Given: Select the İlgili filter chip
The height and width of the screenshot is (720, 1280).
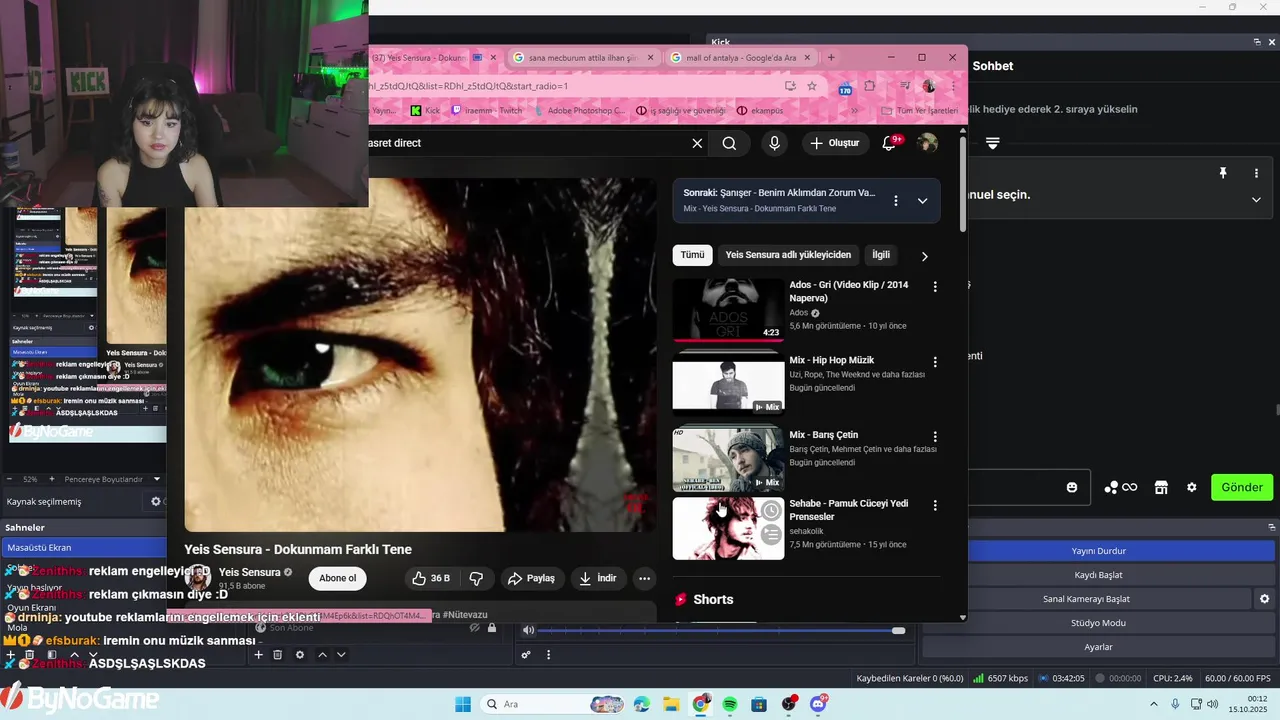Looking at the screenshot, I should [880, 255].
